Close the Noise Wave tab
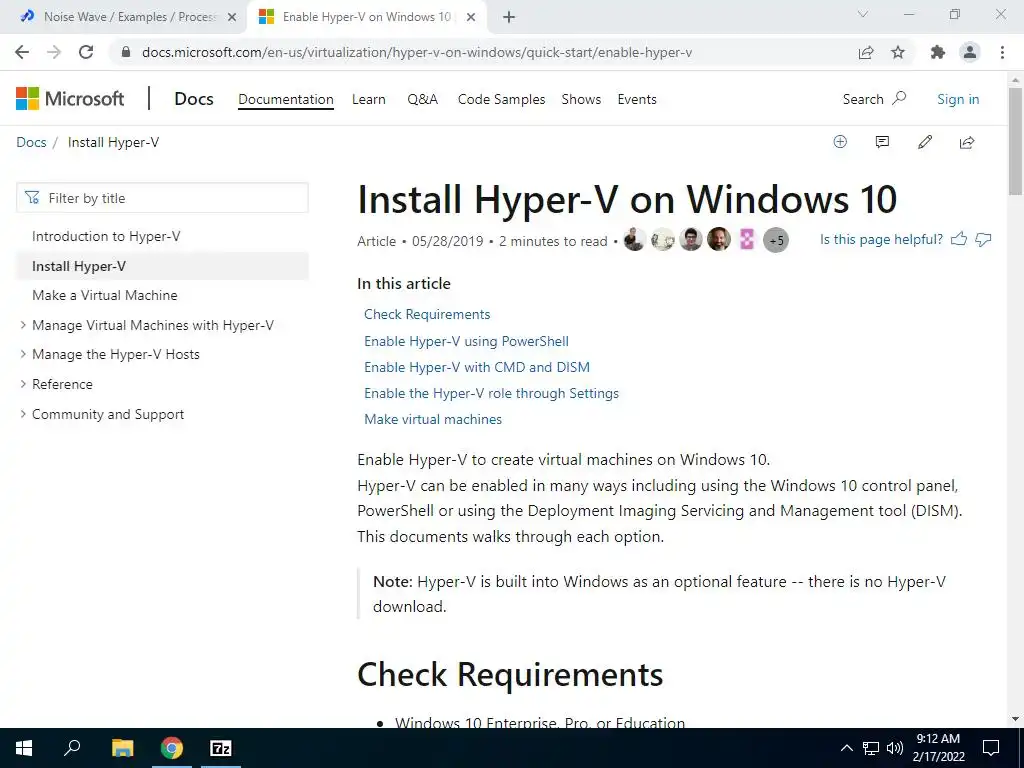Image resolution: width=1024 pixels, height=768 pixels. tap(232, 17)
